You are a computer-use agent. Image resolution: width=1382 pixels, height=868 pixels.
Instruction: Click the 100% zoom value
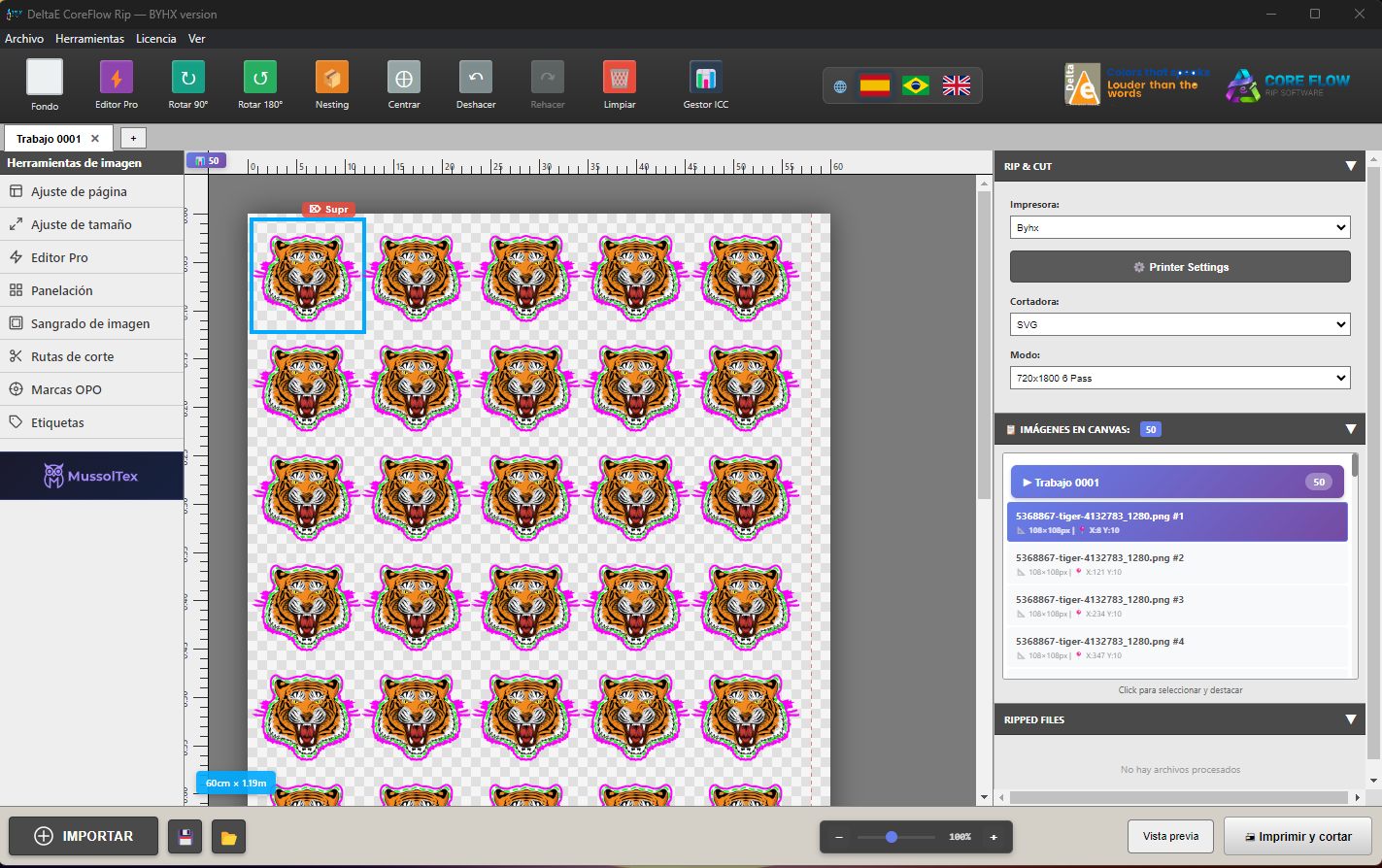pyautogui.click(x=961, y=837)
